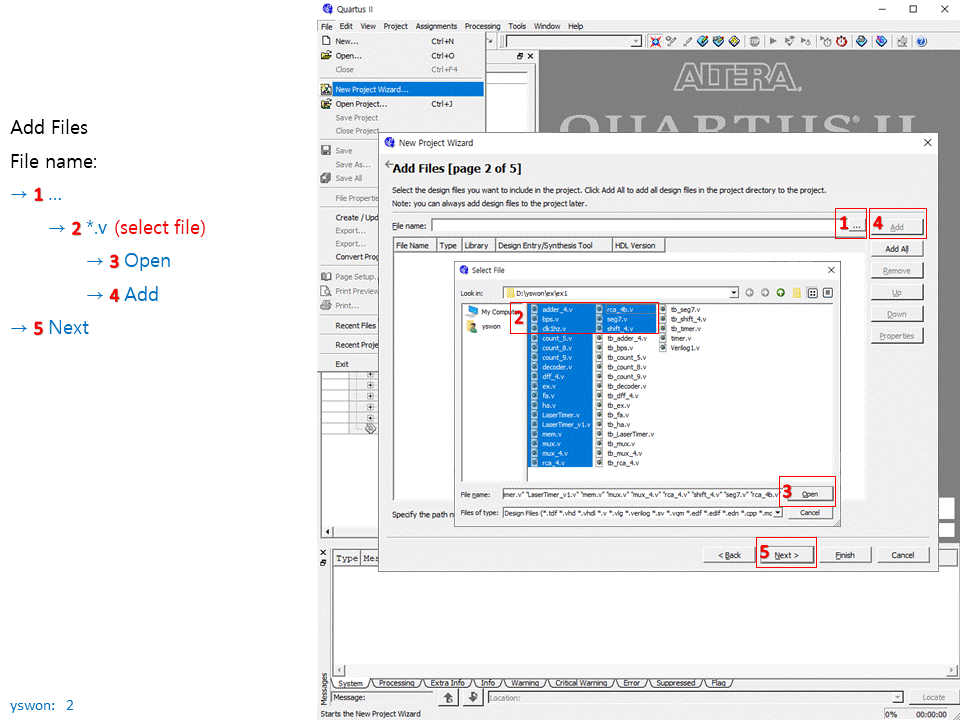Click the browse "..." button beside File name
The width and height of the screenshot is (960, 720).
click(x=857, y=226)
